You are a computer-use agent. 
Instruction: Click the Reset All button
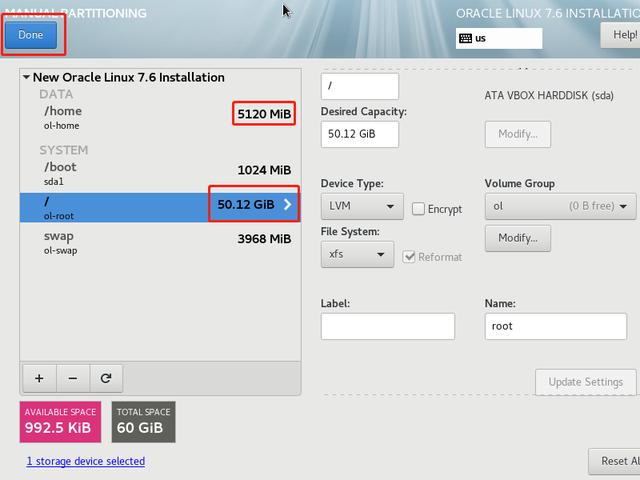(x=614, y=461)
